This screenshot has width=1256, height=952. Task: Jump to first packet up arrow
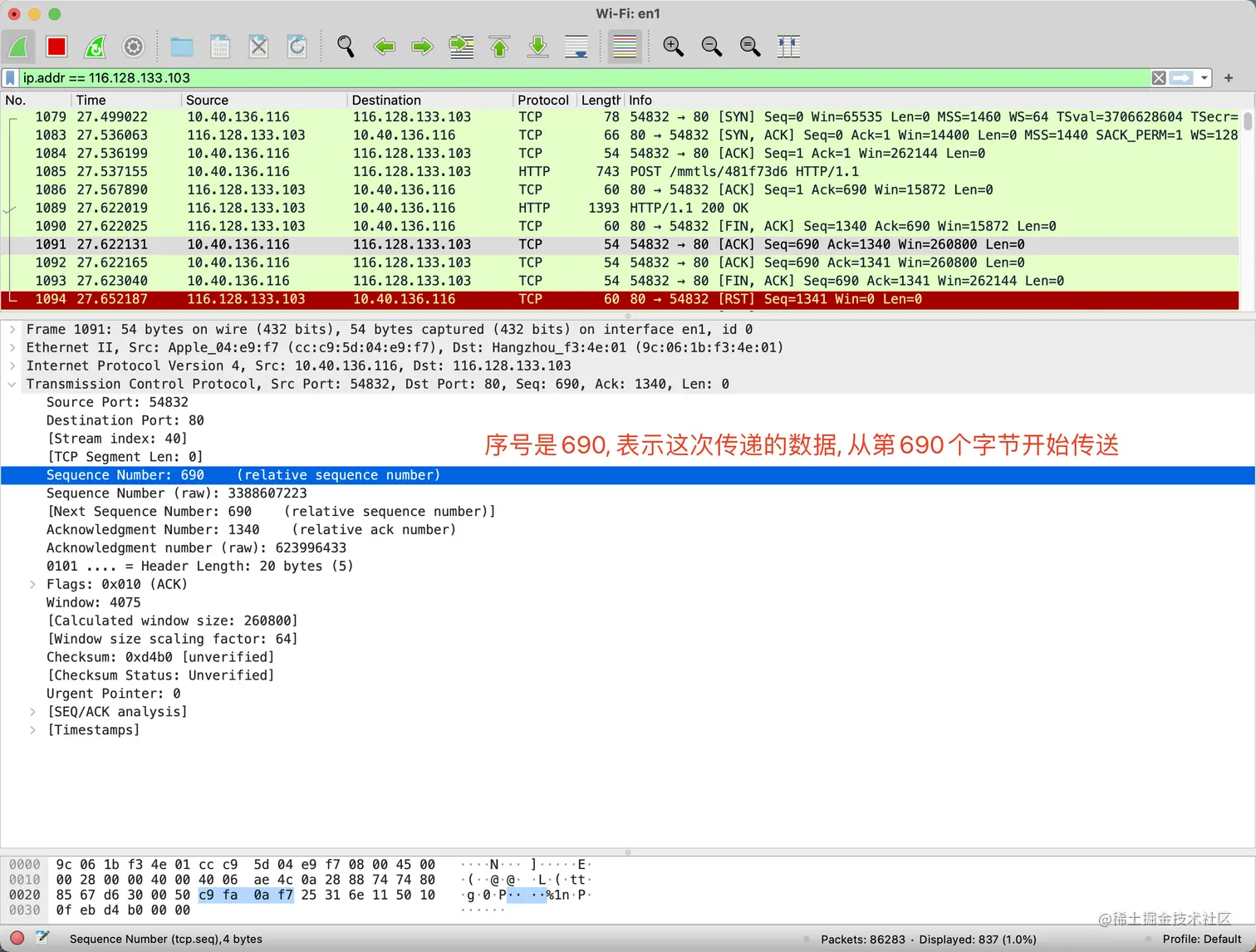point(500,47)
